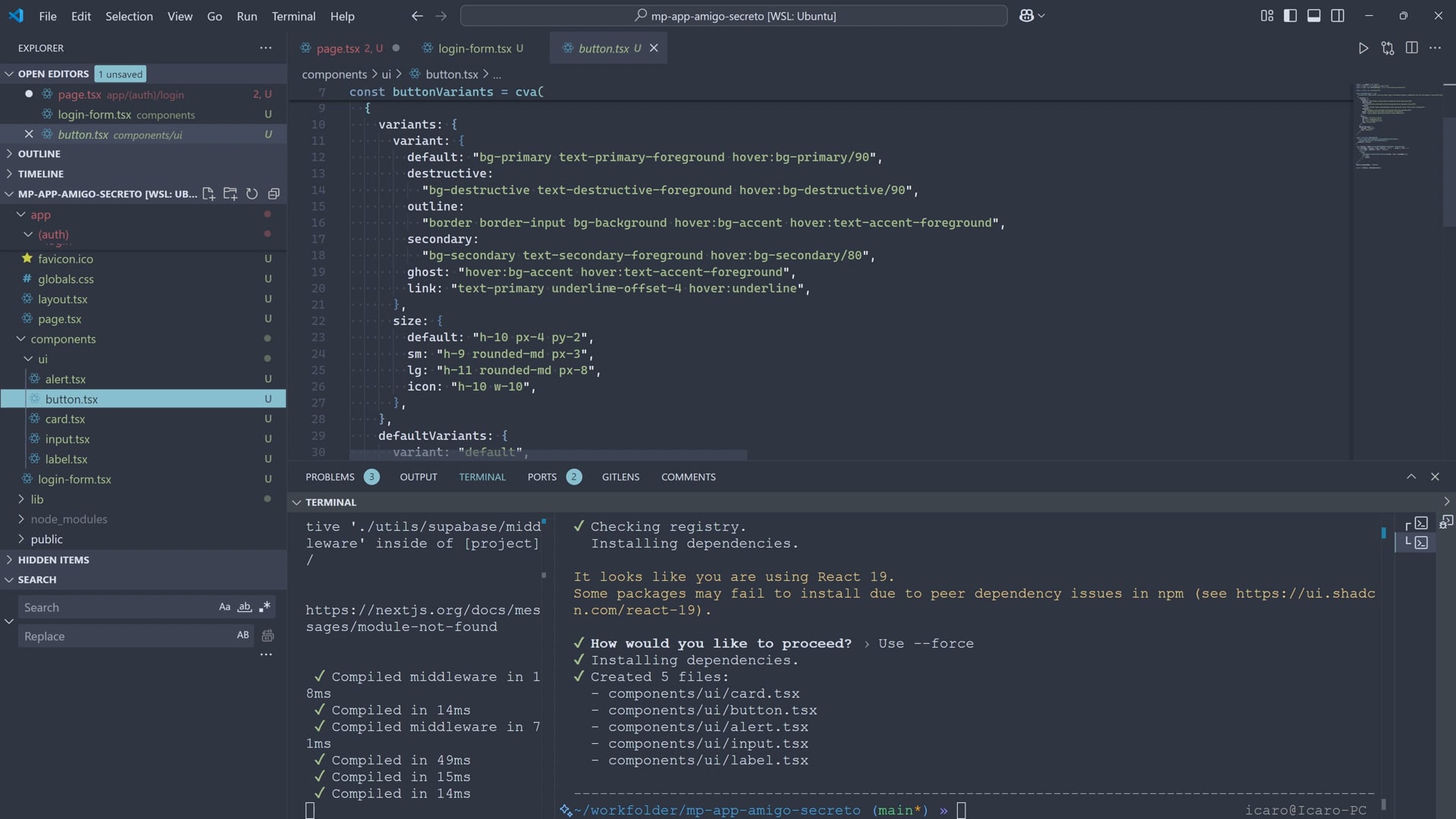This screenshot has height=819, width=1456.
Task: Open the login-form.tsx editor tab
Action: pos(475,49)
